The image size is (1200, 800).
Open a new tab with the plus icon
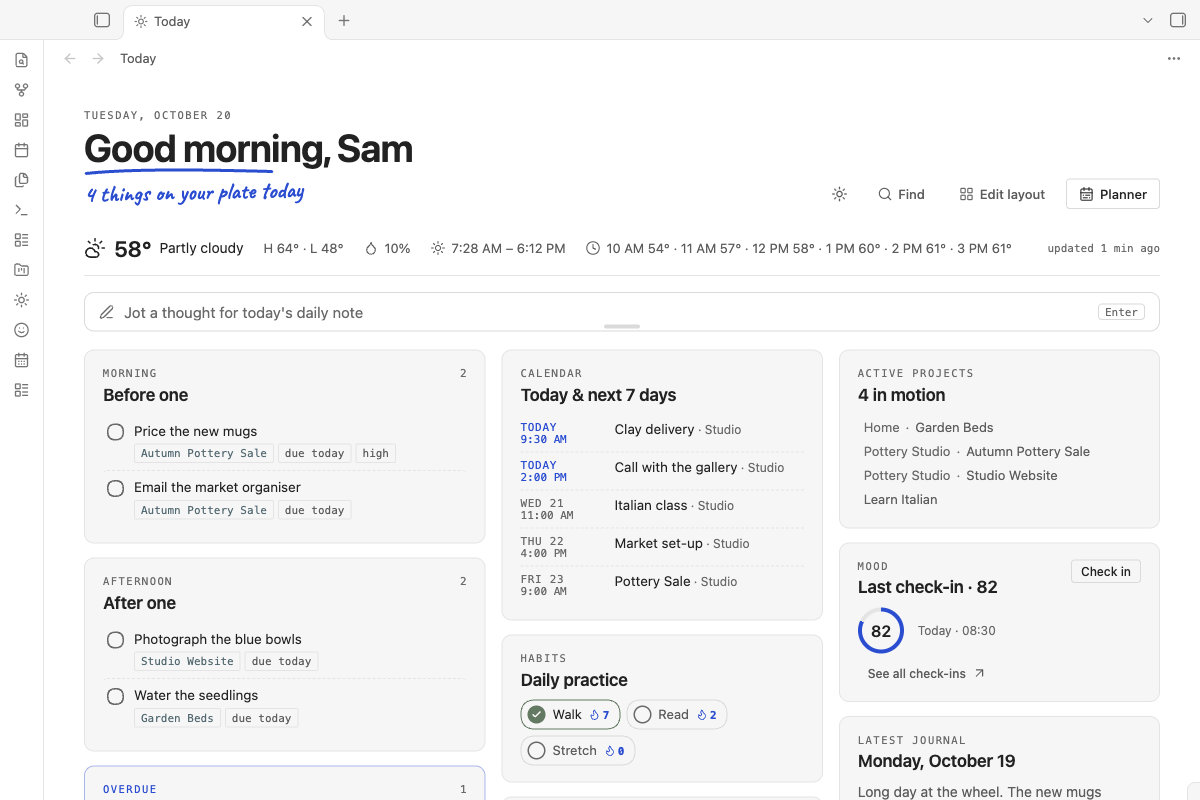click(x=344, y=20)
